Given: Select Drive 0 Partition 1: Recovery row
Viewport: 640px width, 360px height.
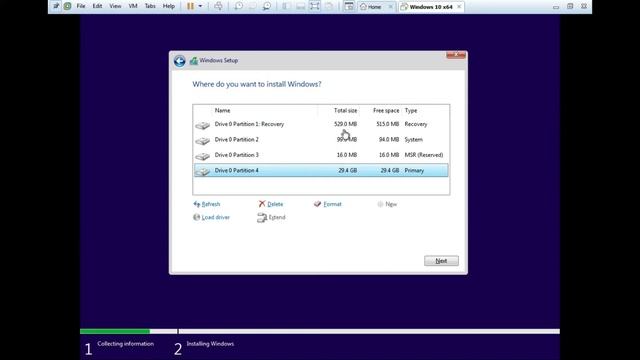Looking at the screenshot, I should [321, 124].
